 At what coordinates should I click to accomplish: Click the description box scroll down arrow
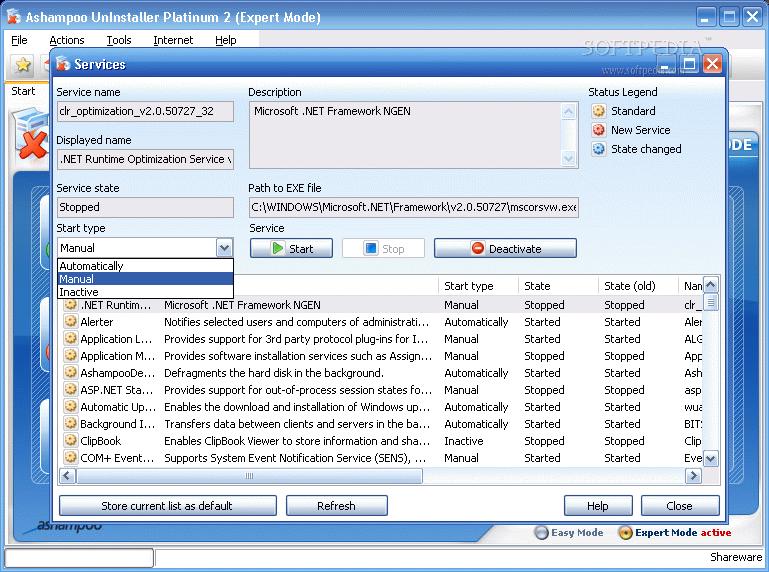click(x=568, y=158)
